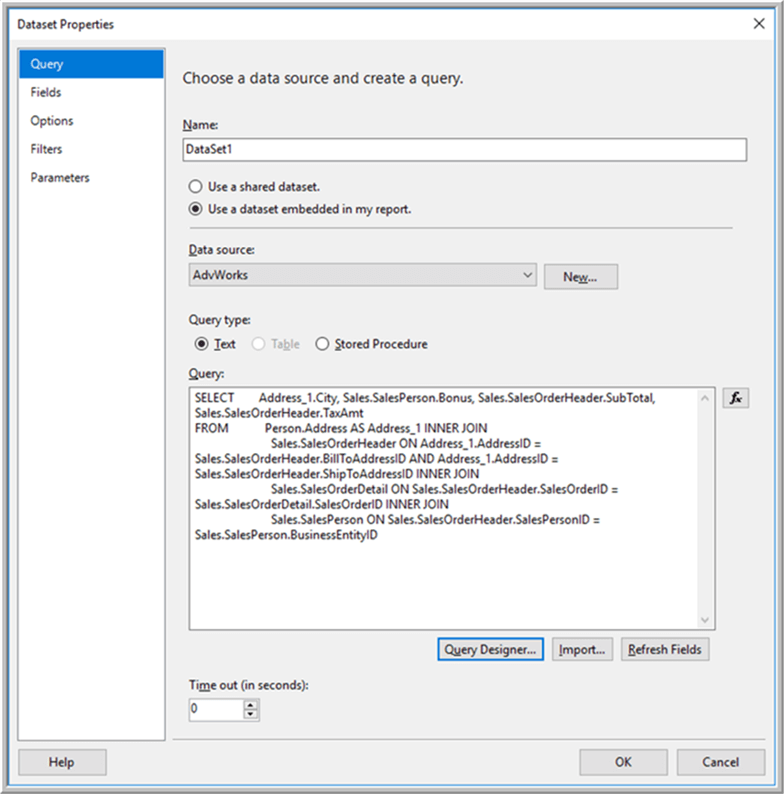Click the 'Sales.SalesPerson.BusinessEntityID' query line
The height and width of the screenshot is (794, 784).
coord(286,535)
